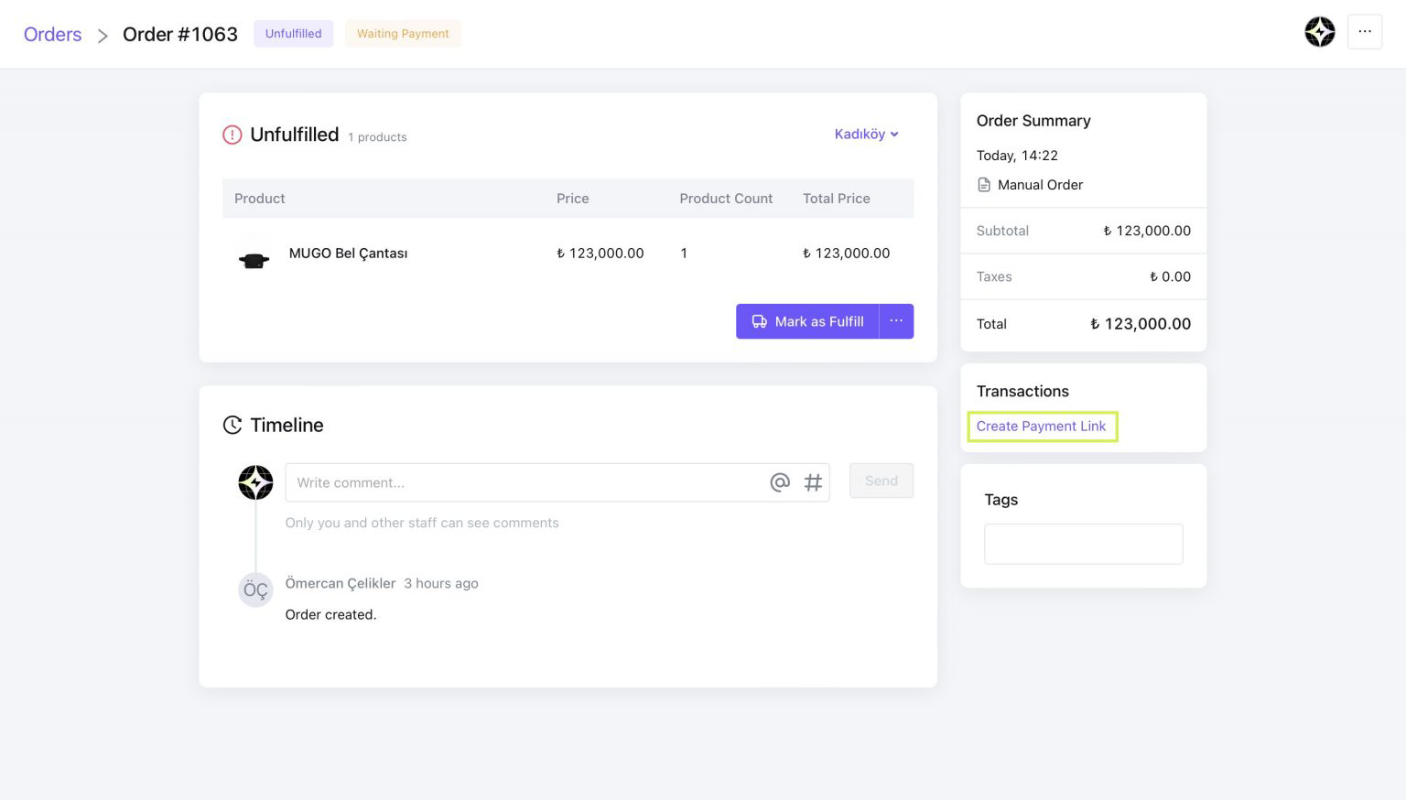Image resolution: width=1406 pixels, height=800 pixels.
Task: Click the Manual Order label
Action: 1040,185
